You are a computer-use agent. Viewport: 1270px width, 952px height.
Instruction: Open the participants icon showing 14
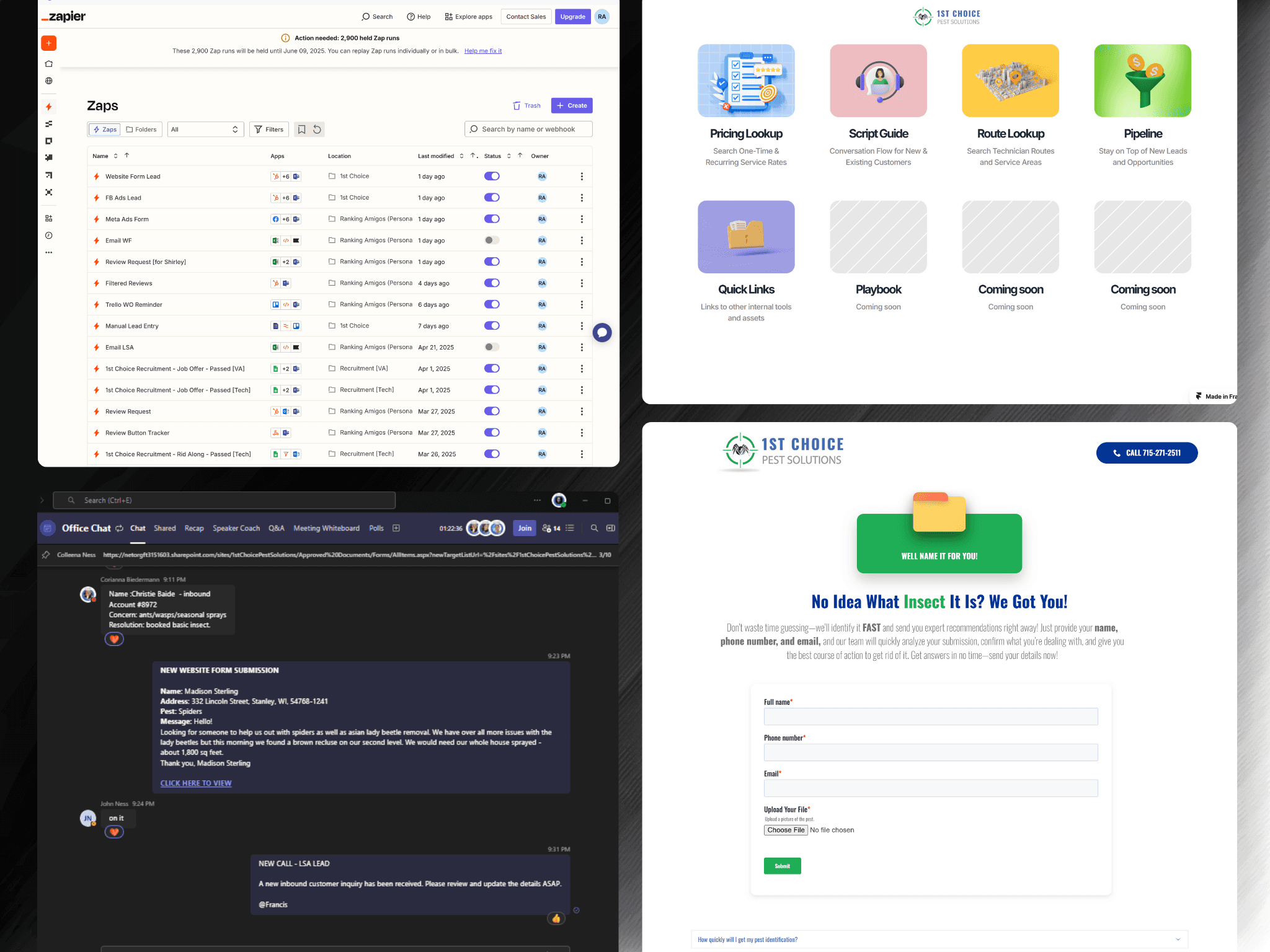pyautogui.click(x=551, y=528)
